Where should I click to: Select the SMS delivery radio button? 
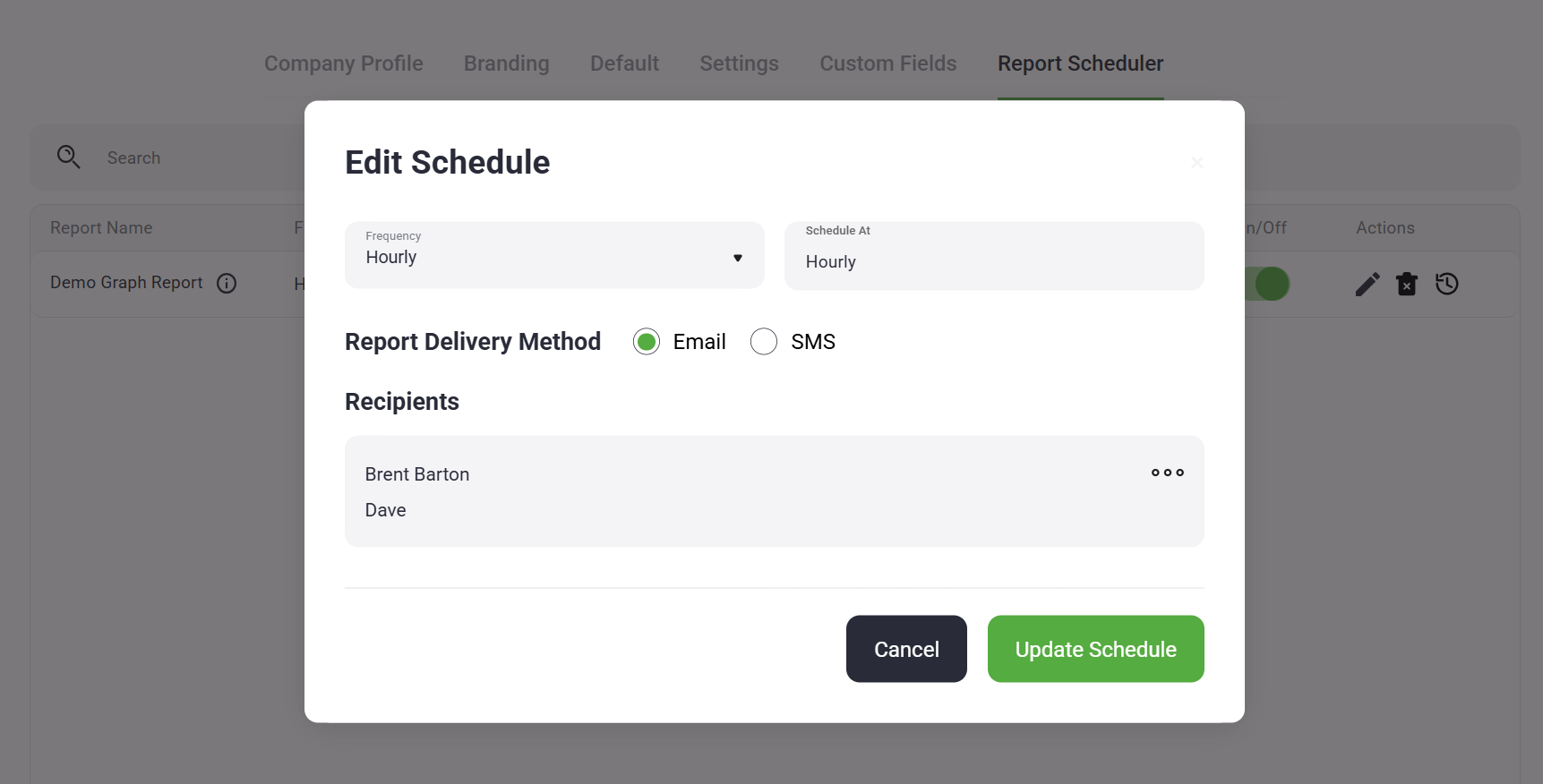(764, 342)
